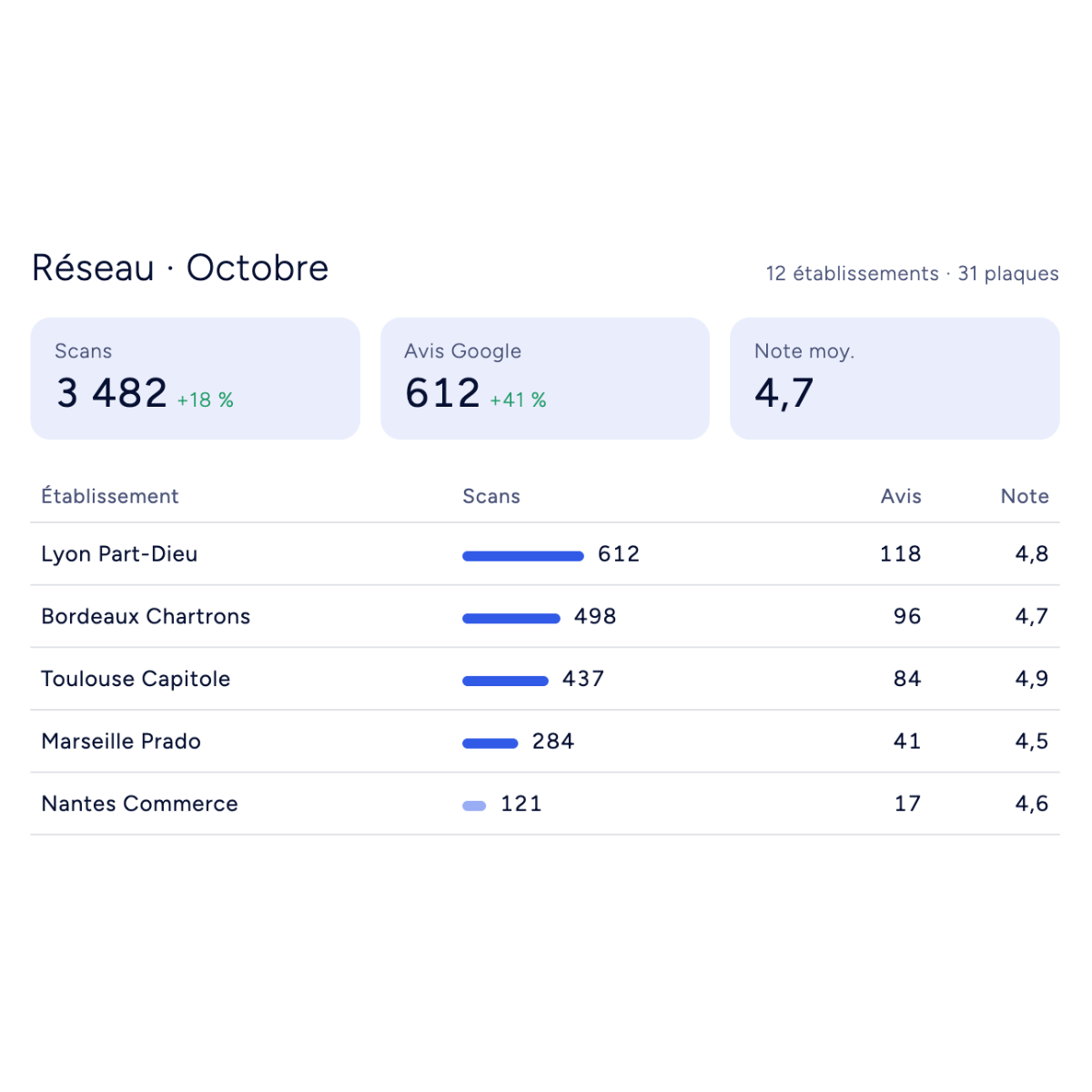Click the 17 avis count for Nantes Commerce

[907, 804]
